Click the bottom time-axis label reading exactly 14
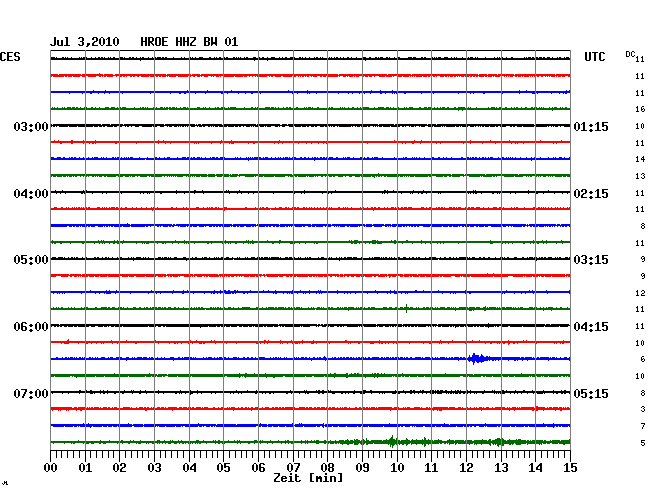Screen dimensions: 650x494 pyautogui.click(x=535, y=467)
